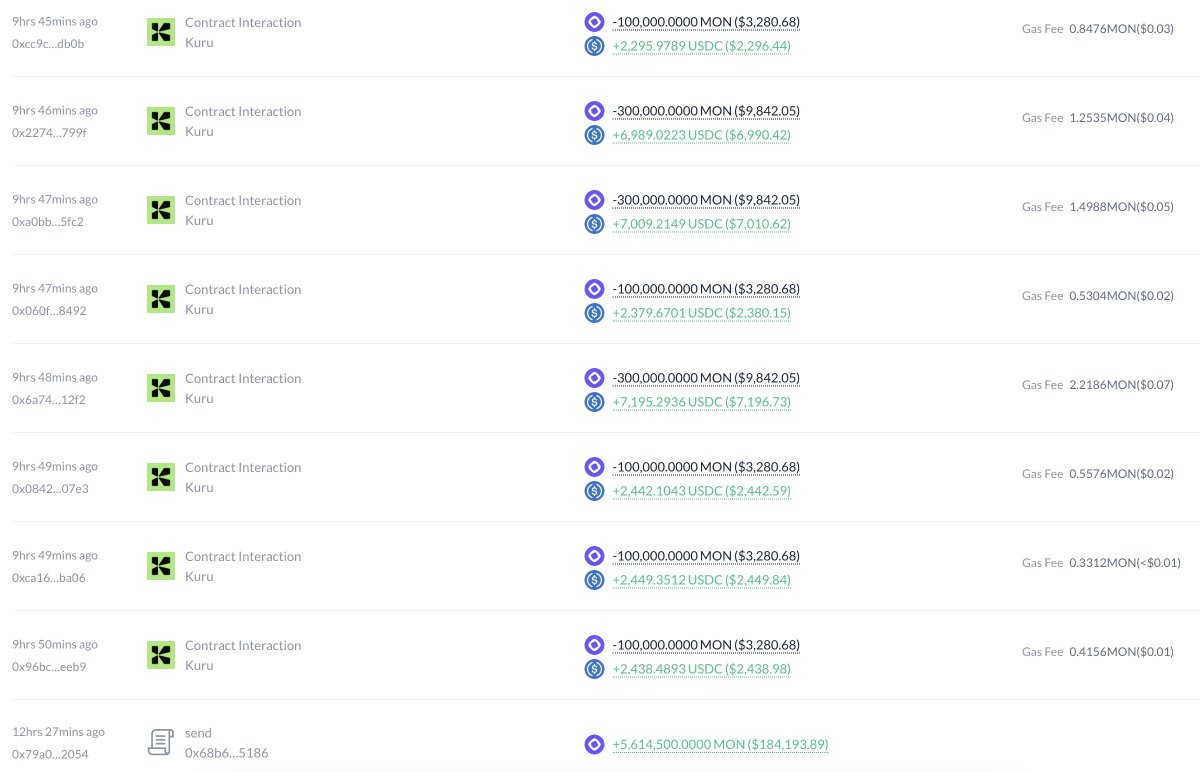This screenshot has width=1200, height=772.
Task: Click the Kuru icon for transaction 0x96bc…eeb9
Action: pyautogui.click(x=160, y=655)
